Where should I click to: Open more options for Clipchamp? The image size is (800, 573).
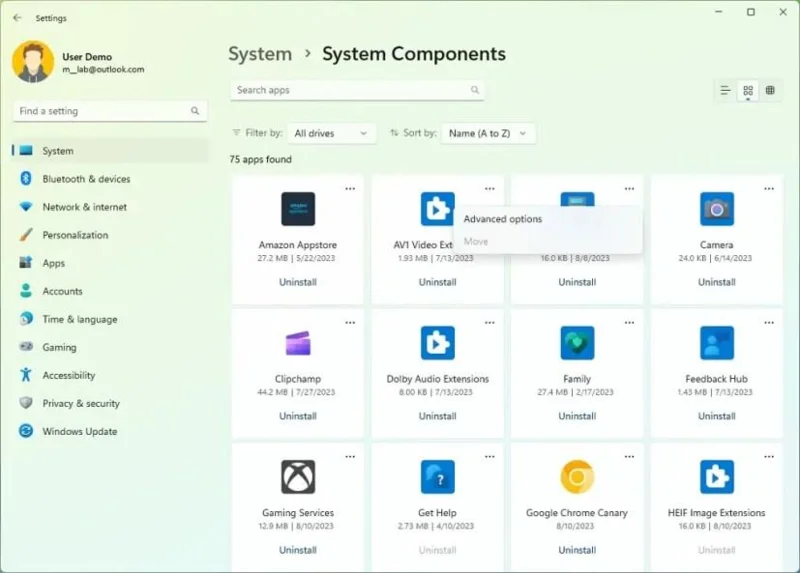pos(350,323)
